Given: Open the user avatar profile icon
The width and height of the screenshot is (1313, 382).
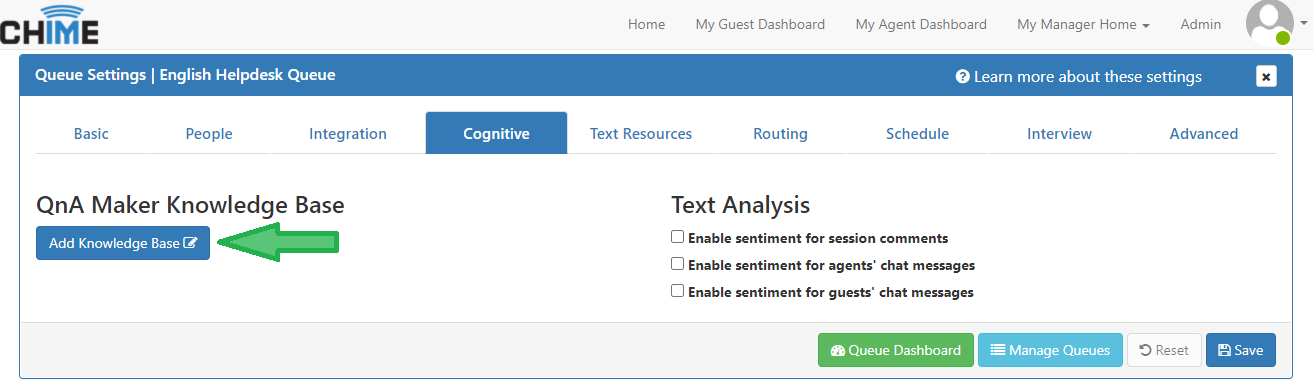Looking at the screenshot, I should point(1270,23).
